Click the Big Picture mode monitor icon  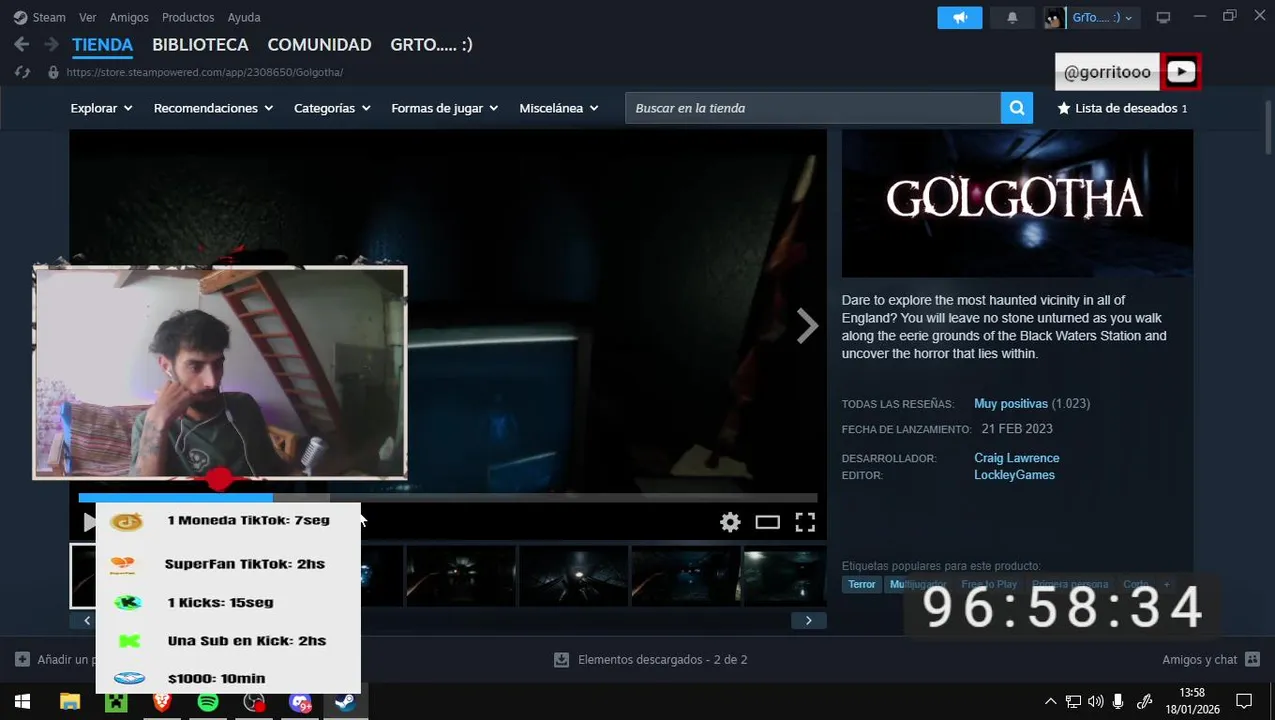[1163, 17]
